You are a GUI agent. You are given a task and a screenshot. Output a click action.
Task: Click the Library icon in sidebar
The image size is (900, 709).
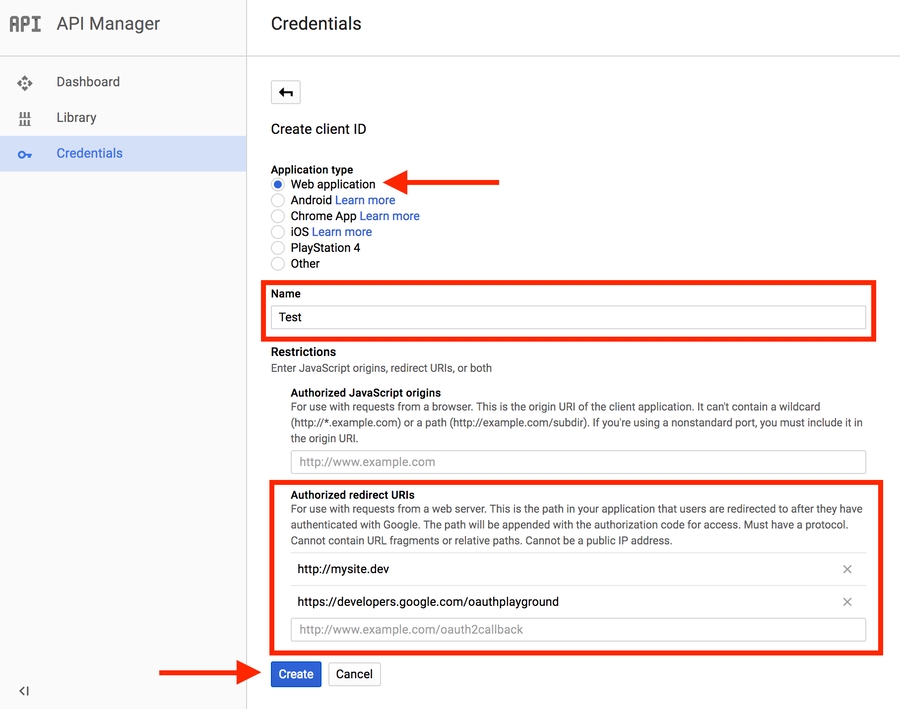click(x=25, y=118)
